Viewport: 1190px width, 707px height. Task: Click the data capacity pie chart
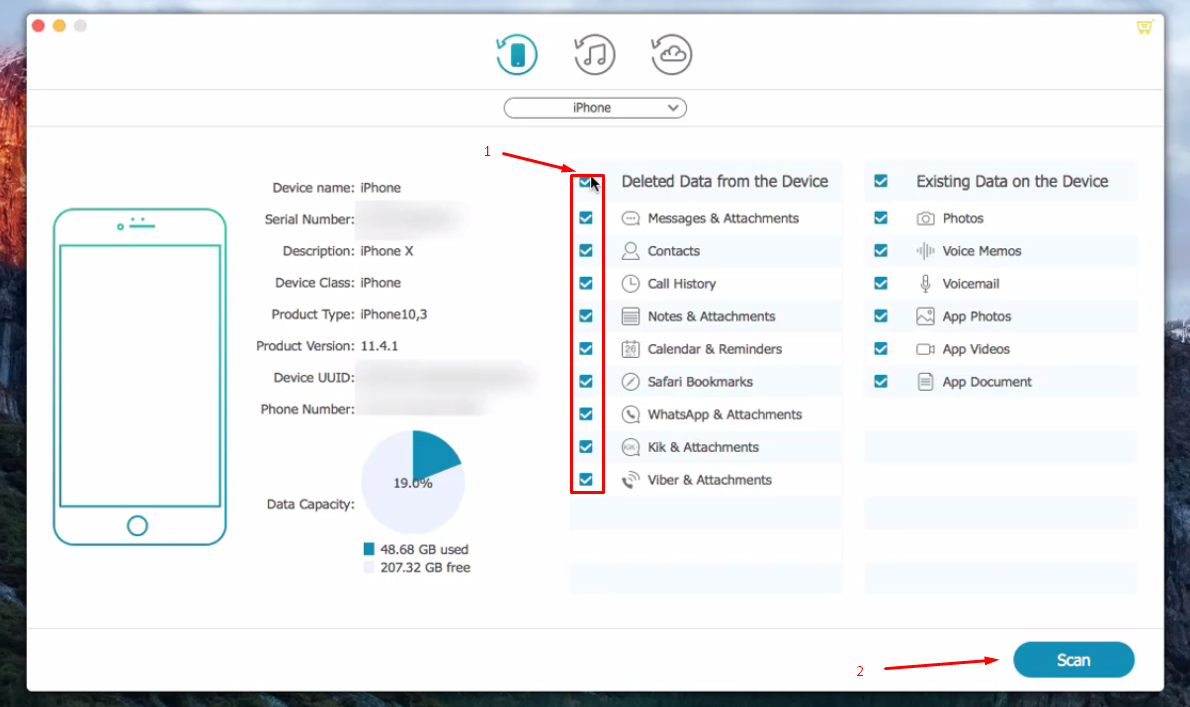pyautogui.click(x=413, y=482)
